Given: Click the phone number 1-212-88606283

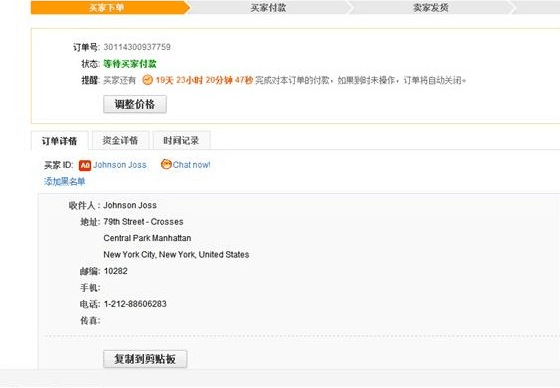Looking at the screenshot, I should click(x=135, y=304).
